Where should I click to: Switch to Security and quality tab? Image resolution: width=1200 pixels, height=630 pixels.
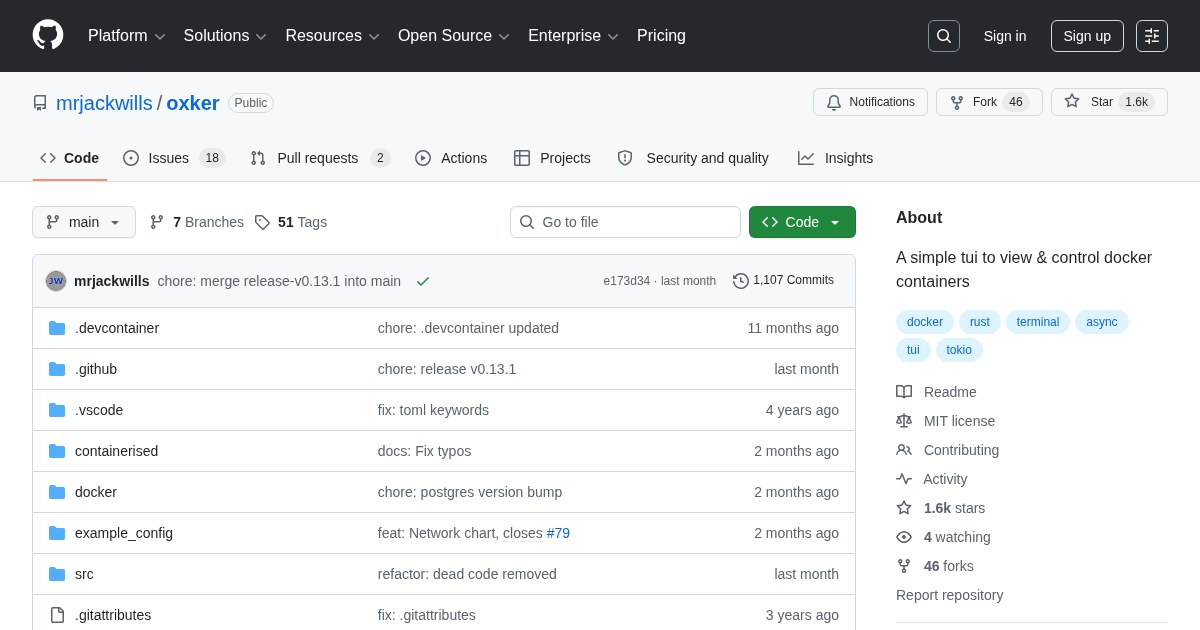(693, 158)
